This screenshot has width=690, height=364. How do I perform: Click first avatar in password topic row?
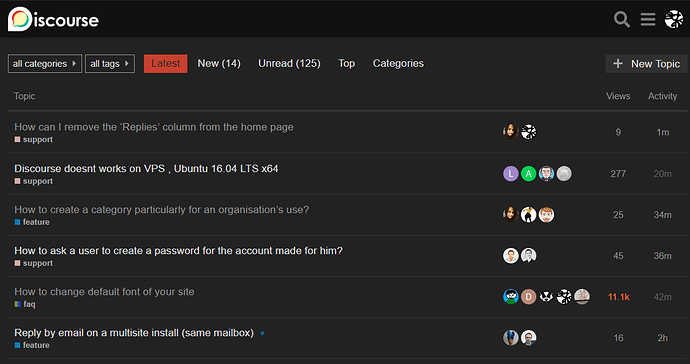[510, 256]
